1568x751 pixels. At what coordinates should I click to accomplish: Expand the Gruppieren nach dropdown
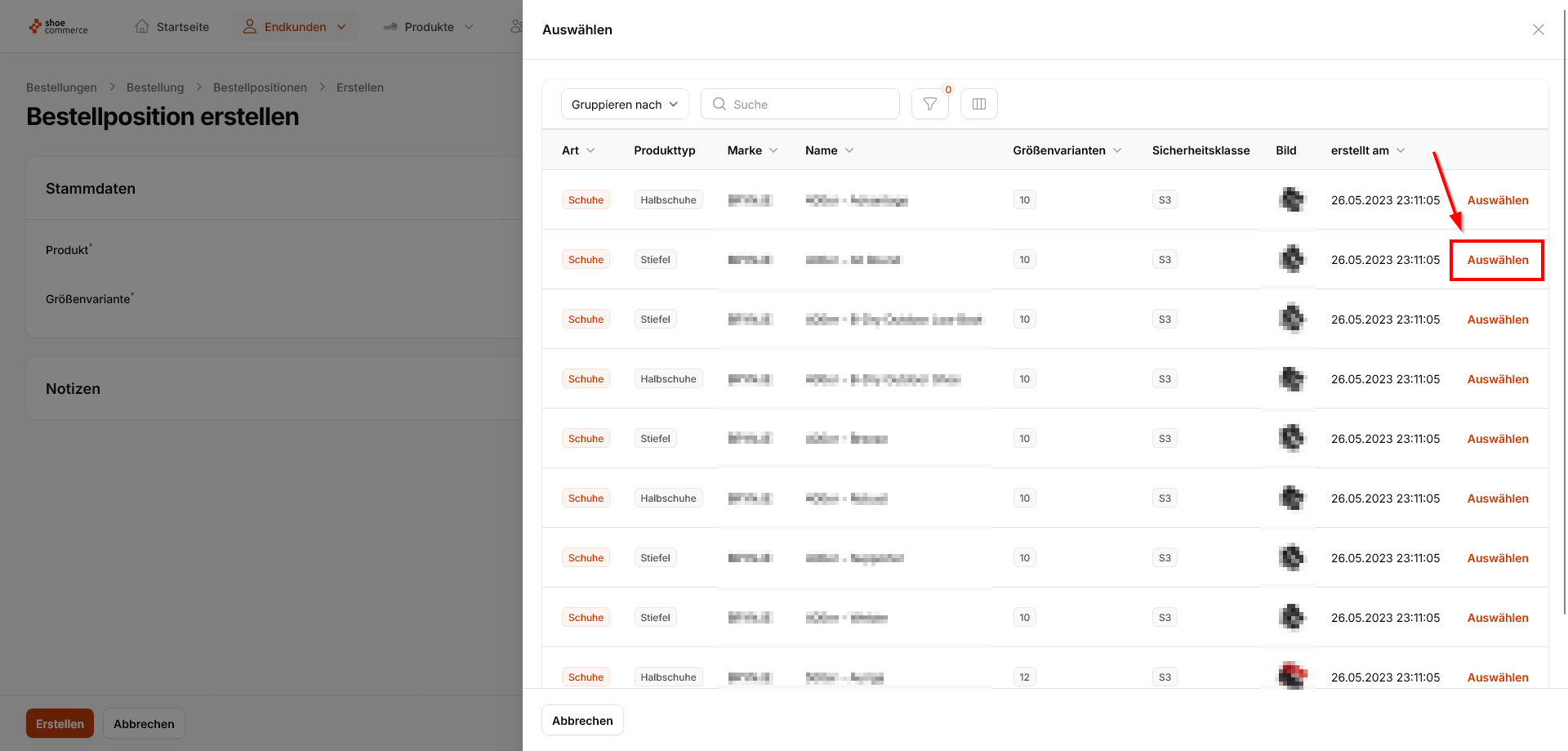tap(625, 105)
